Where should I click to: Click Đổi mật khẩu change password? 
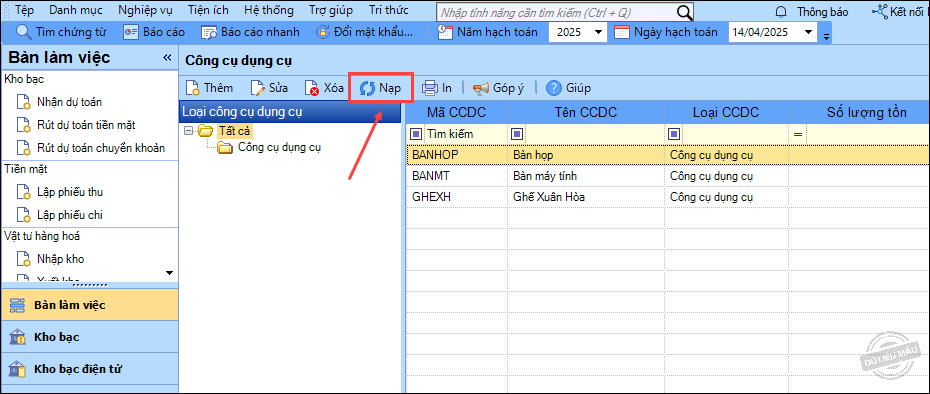(x=364, y=32)
